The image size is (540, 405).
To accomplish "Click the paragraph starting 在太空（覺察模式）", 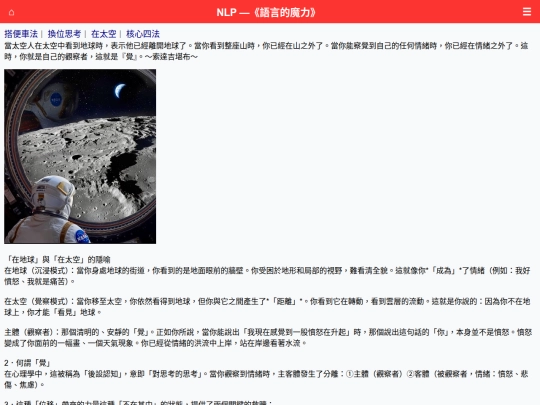I will point(267,307).
